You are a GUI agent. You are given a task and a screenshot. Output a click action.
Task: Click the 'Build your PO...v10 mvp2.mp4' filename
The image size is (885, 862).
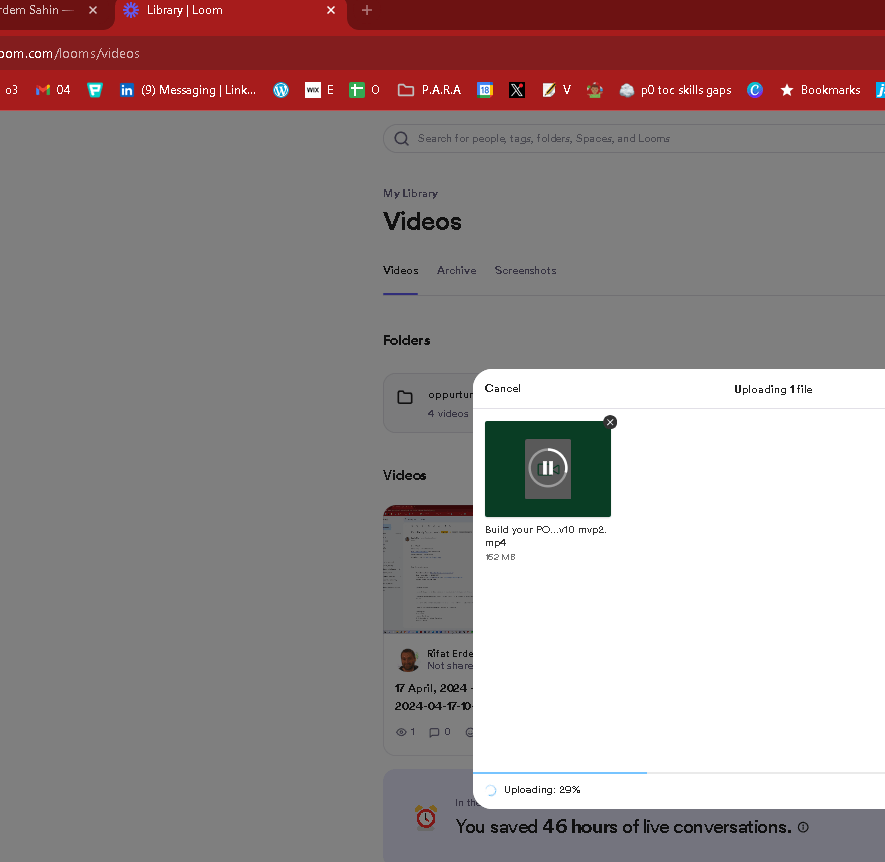(546, 536)
